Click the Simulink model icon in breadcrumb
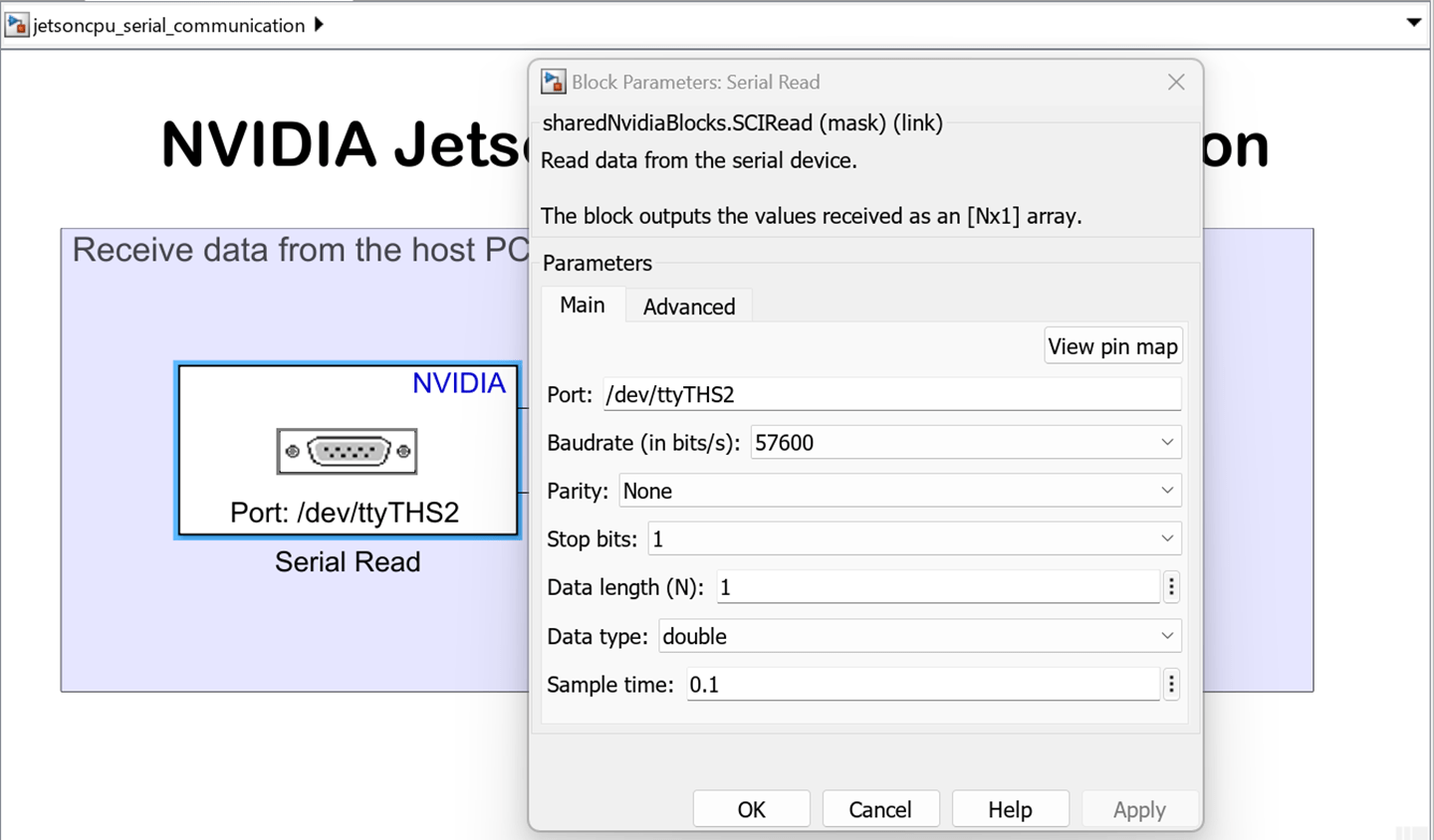The image size is (1434, 840). 16,25
